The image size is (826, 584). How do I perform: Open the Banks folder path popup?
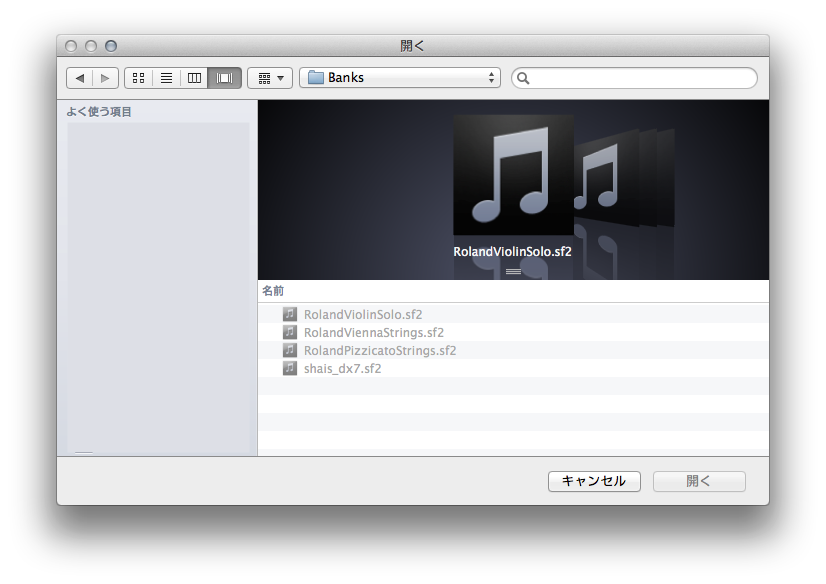click(x=400, y=78)
